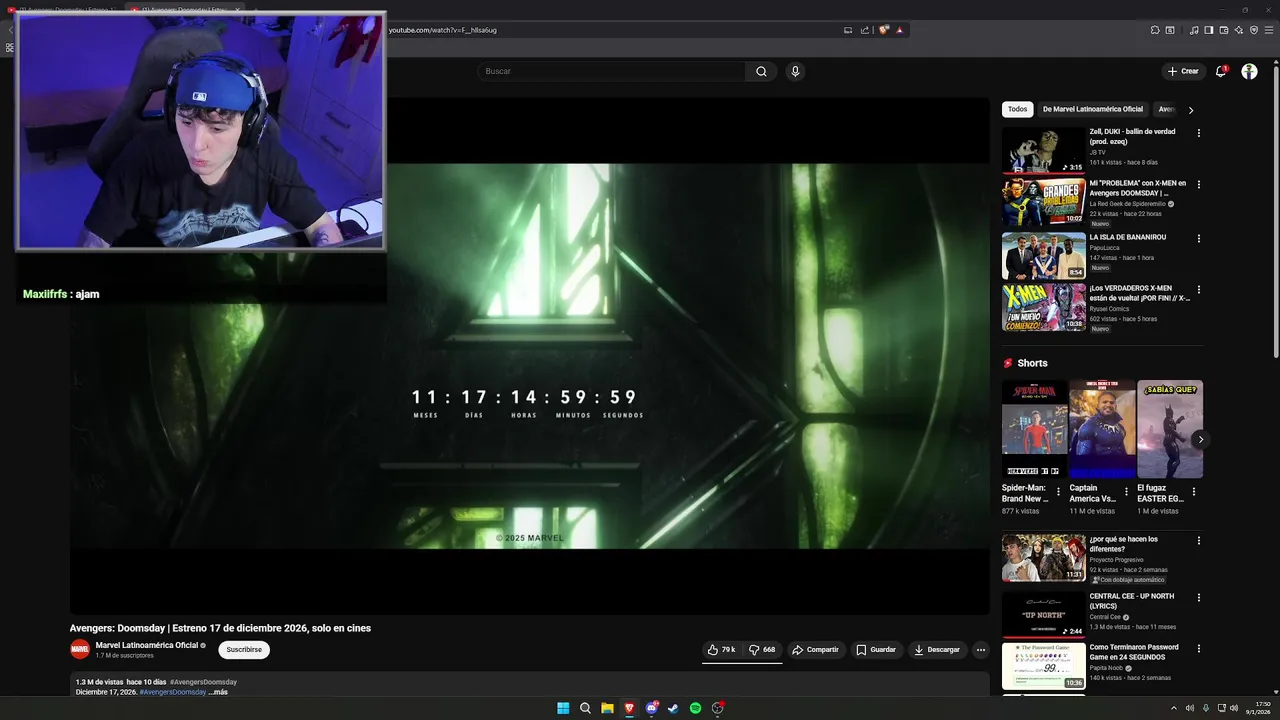Image resolution: width=1280 pixels, height=720 pixels.
Task: Click Compartir share button
Action: [816, 650]
